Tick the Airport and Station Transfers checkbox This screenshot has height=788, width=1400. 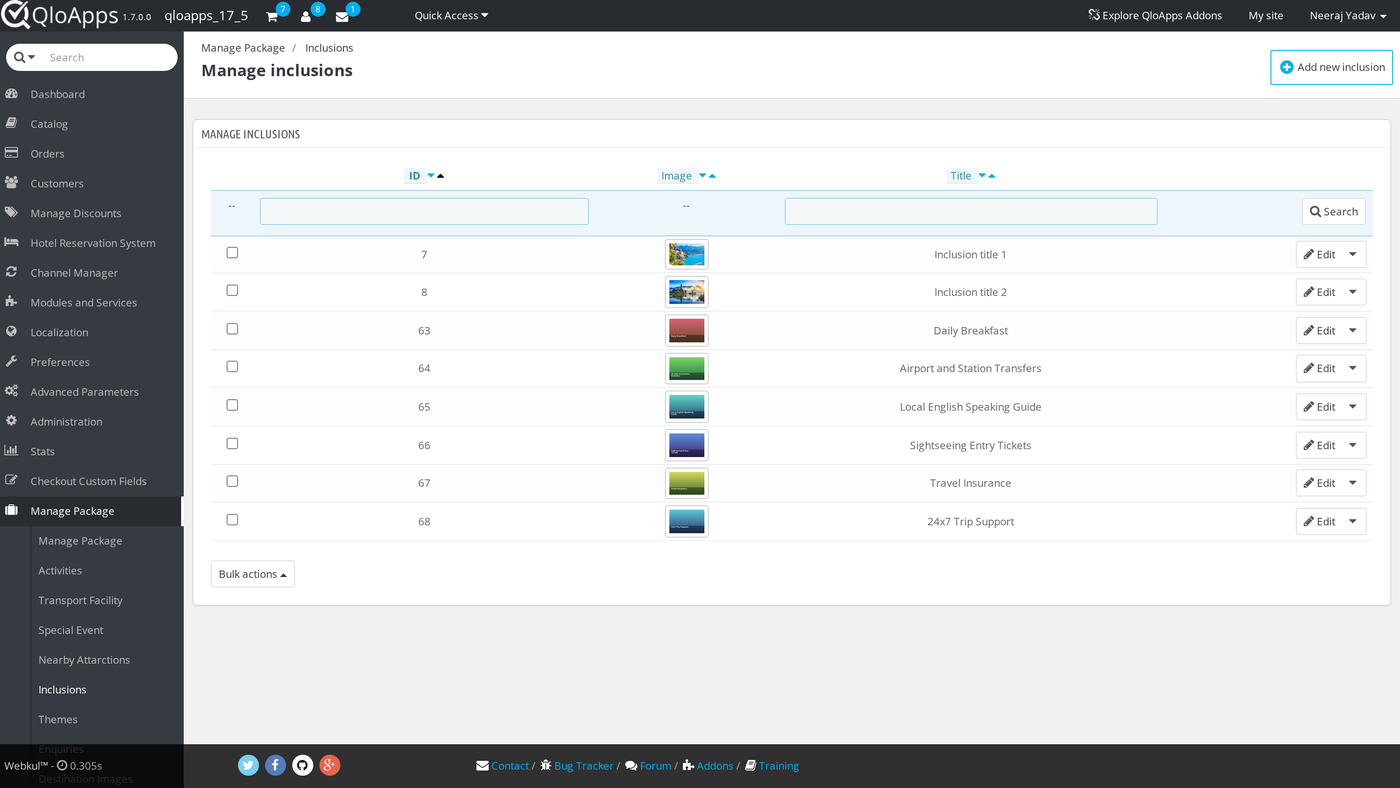click(x=232, y=367)
